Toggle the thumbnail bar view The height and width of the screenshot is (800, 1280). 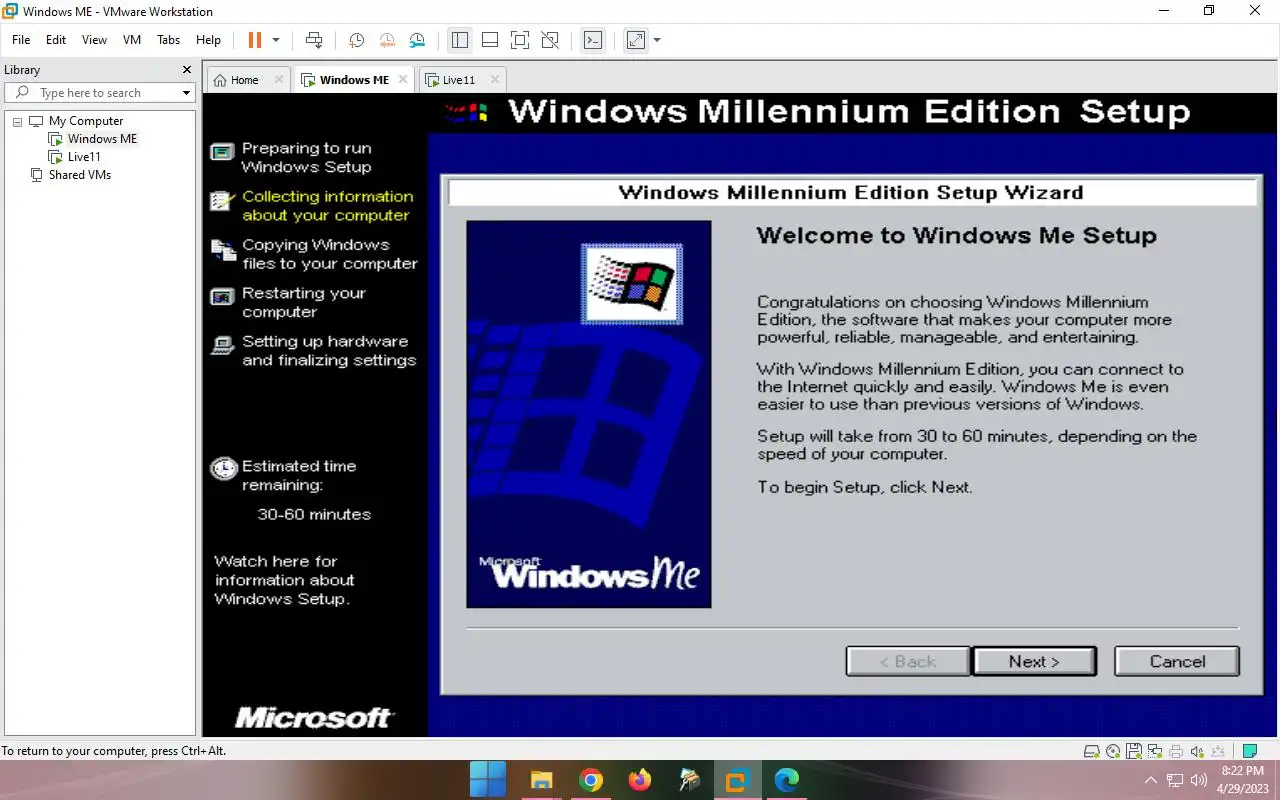pos(490,40)
